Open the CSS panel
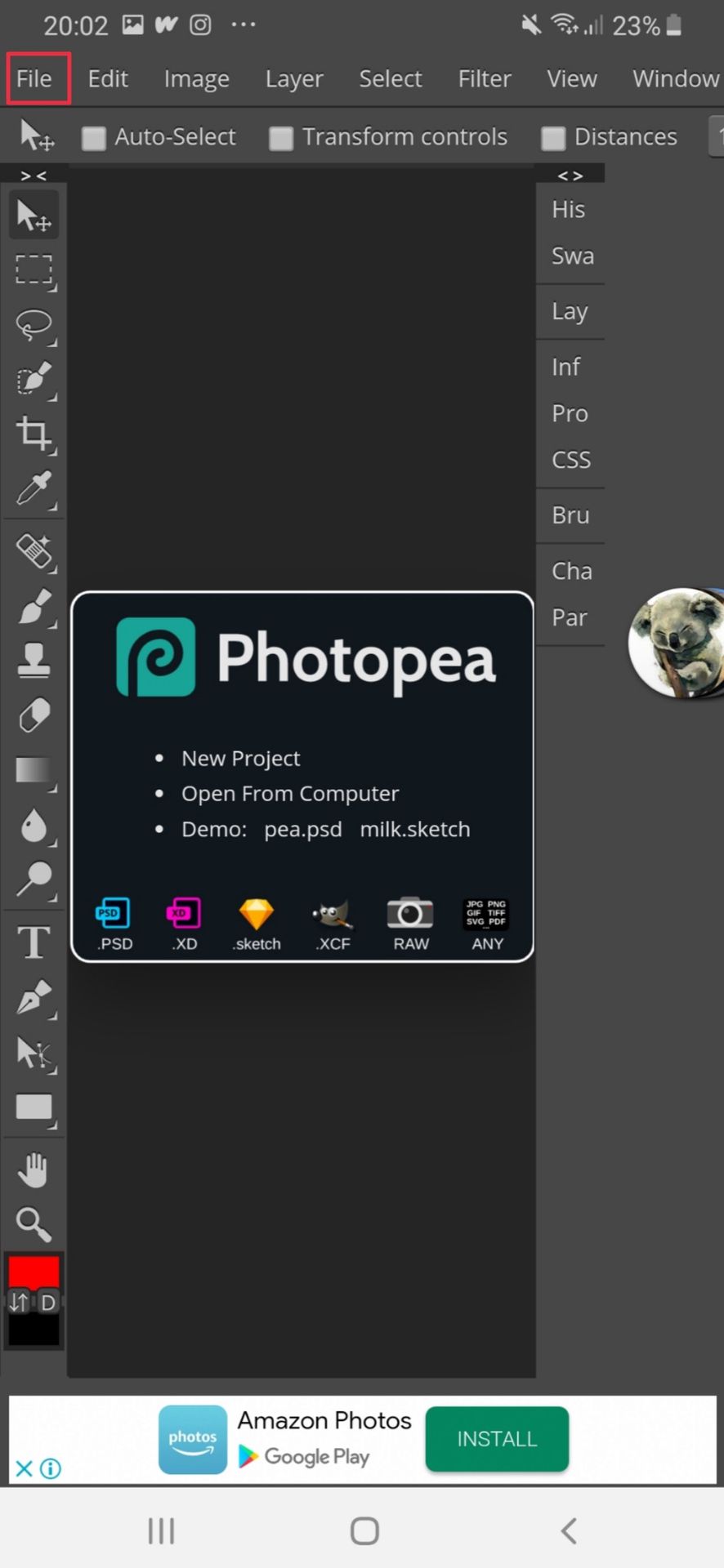 [x=571, y=461]
